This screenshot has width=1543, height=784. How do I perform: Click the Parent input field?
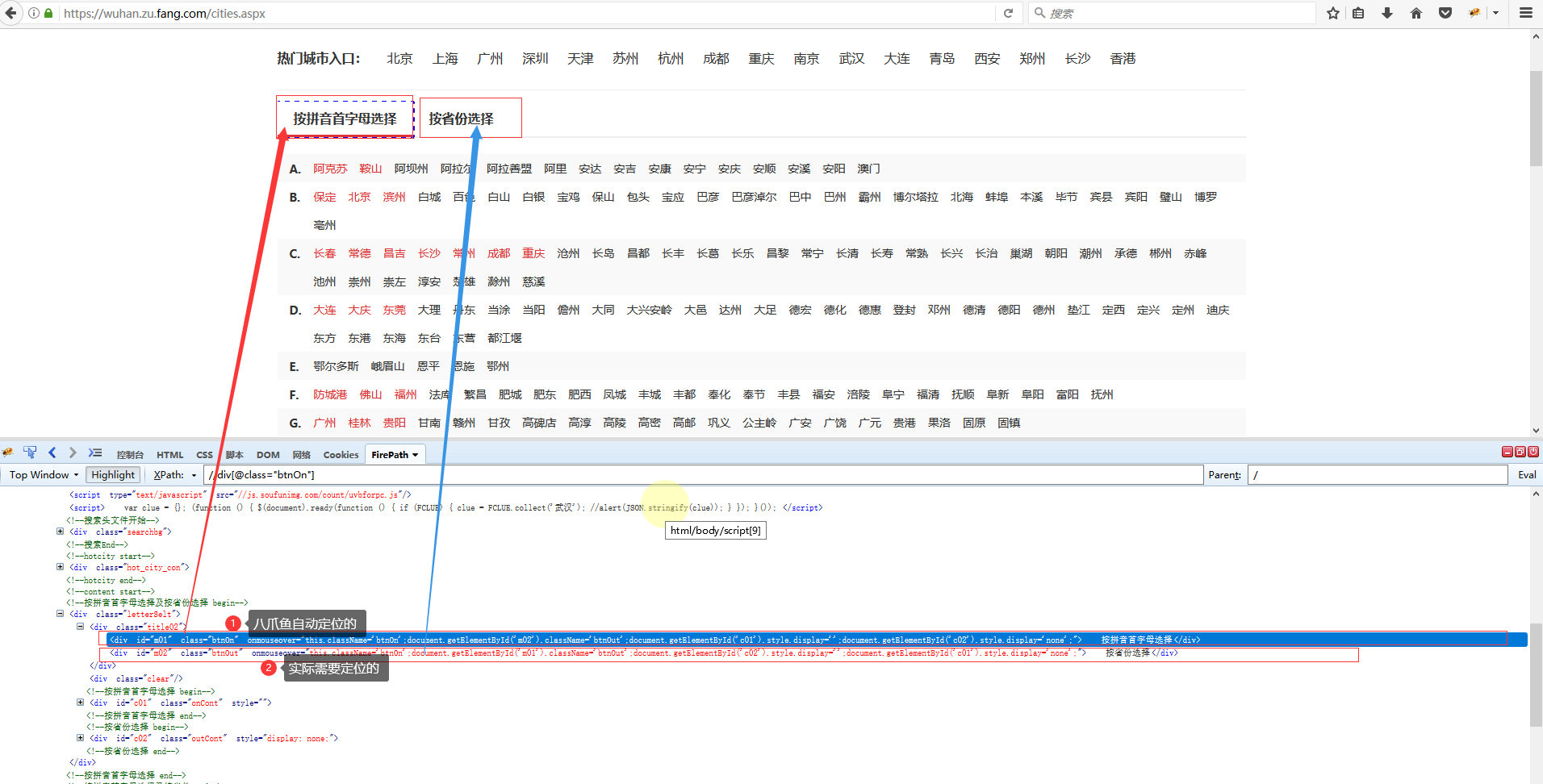coord(1378,475)
